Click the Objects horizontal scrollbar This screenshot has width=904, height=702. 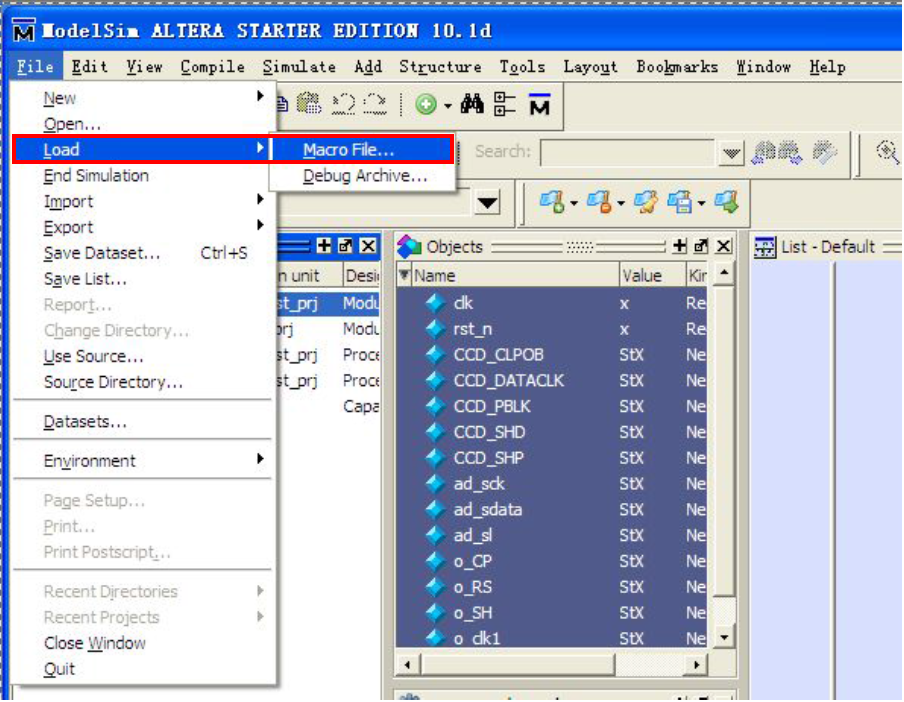pyautogui.click(x=555, y=664)
